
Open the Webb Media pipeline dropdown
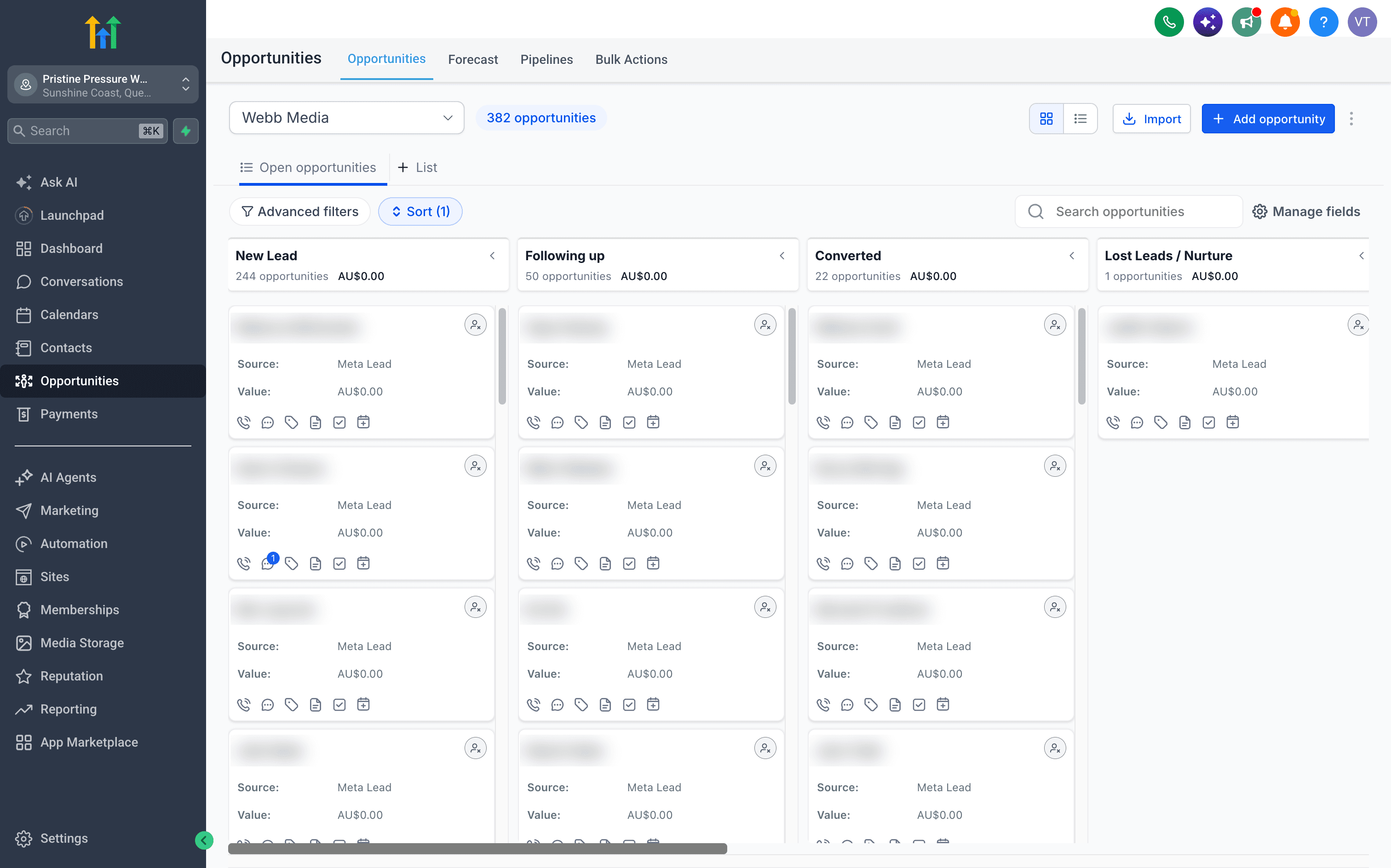coord(346,118)
